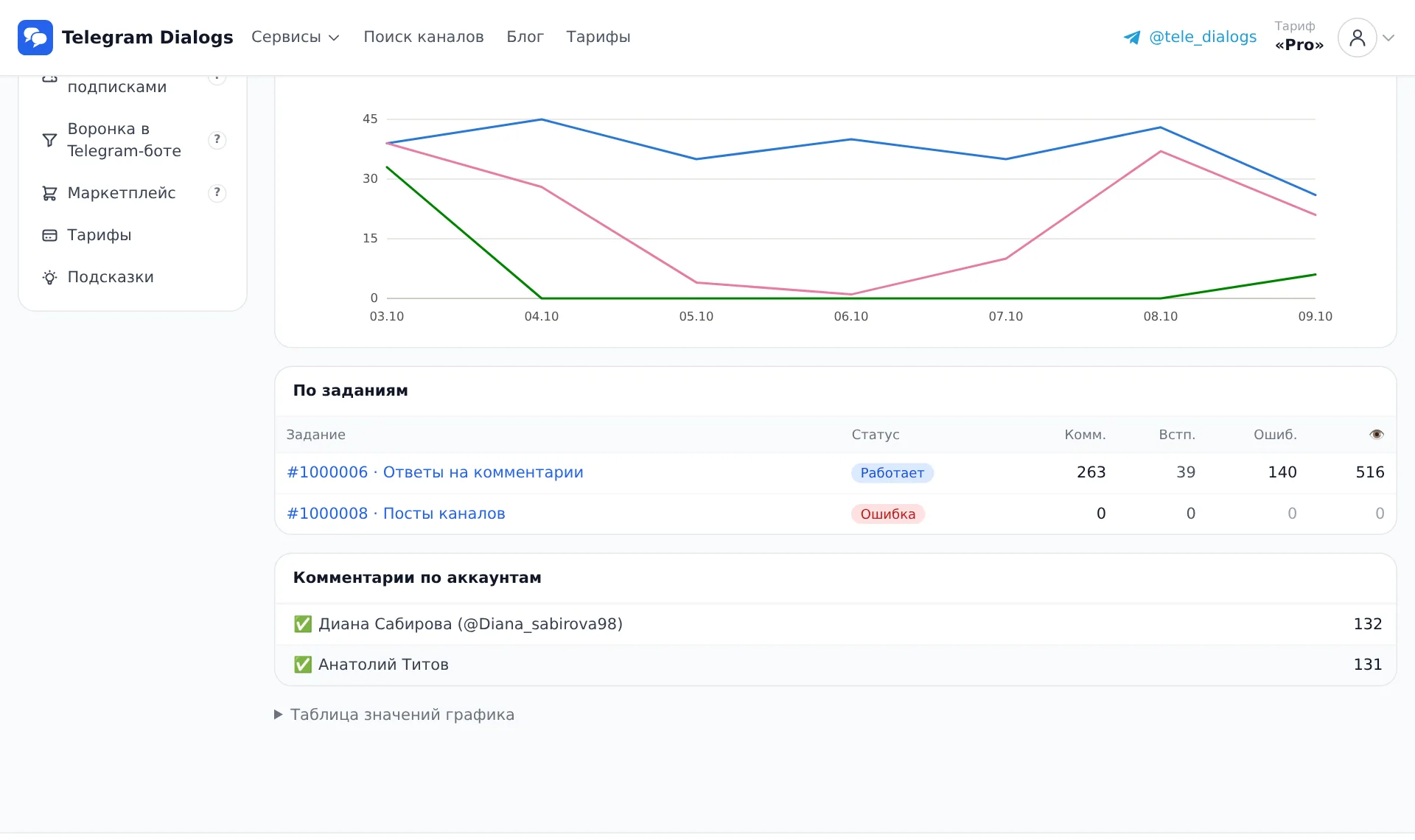1415x840 pixels.
Task: Click the 08.10 date label on chart axis
Action: (1161, 316)
